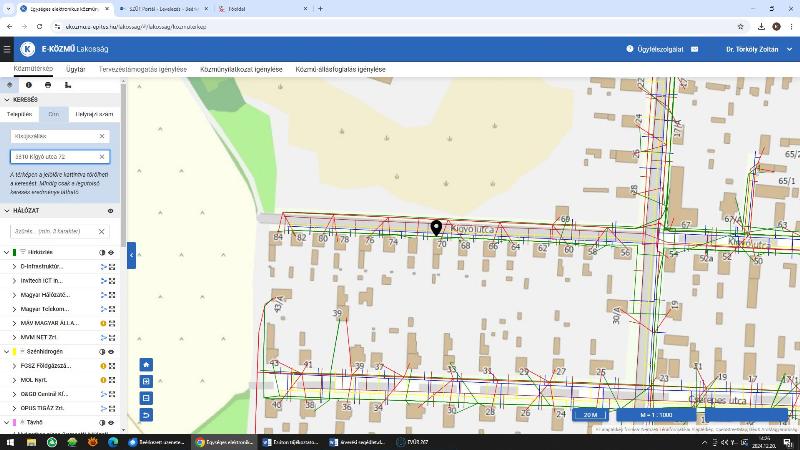Open Tervezéstámogatás igénylése tab
Image resolution: width=800 pixels, height=450 pixels.
tap(143, 69)
